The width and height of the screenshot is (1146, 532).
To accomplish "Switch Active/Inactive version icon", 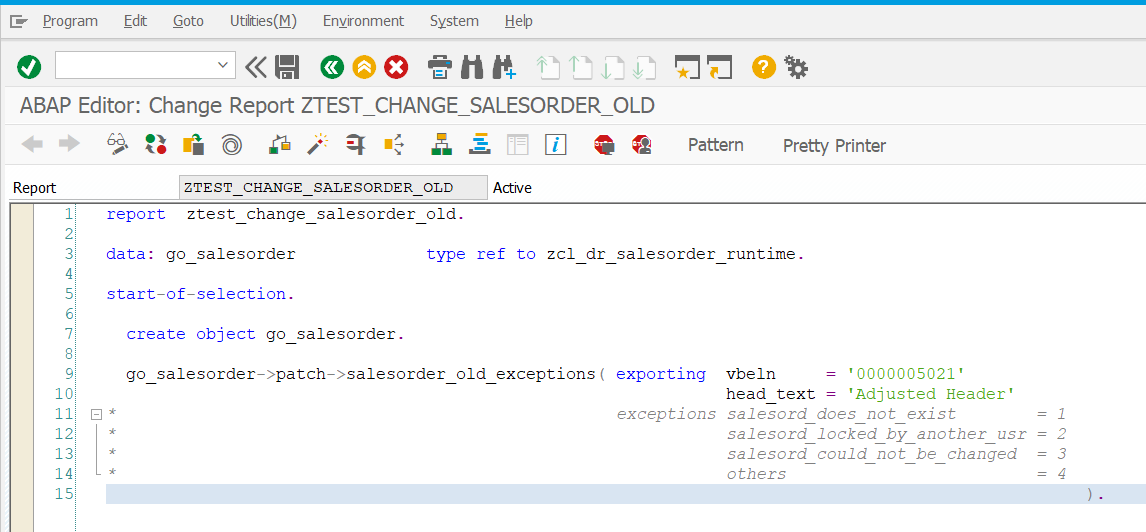I will tap(155, 145).
